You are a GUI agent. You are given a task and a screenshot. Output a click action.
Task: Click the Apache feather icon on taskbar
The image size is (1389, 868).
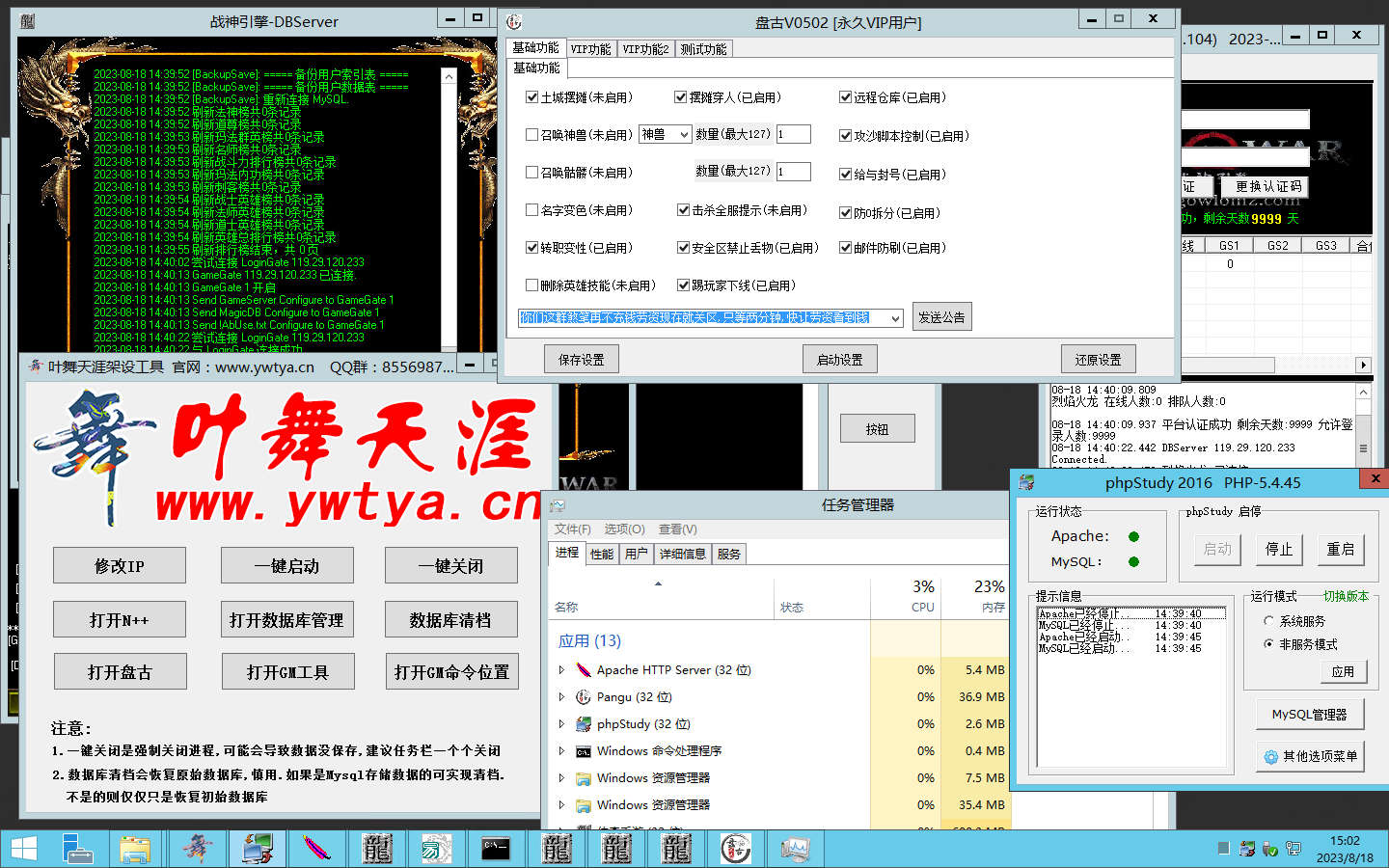tap(316, 849)
